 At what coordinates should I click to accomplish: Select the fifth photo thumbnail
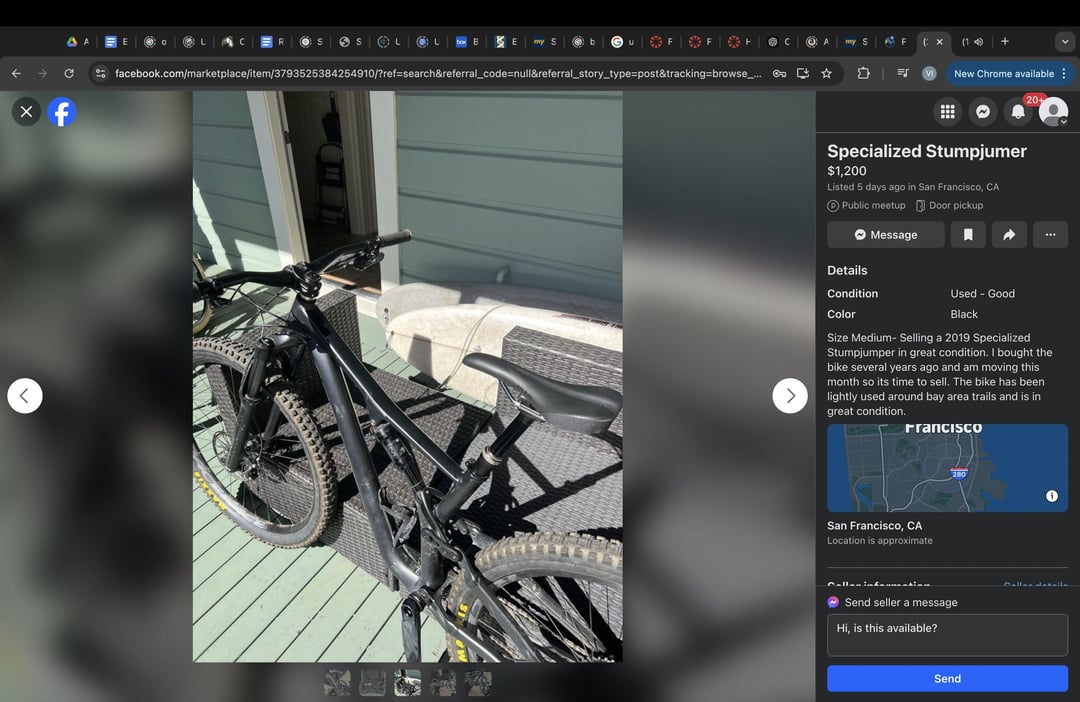tap(478, 683)
